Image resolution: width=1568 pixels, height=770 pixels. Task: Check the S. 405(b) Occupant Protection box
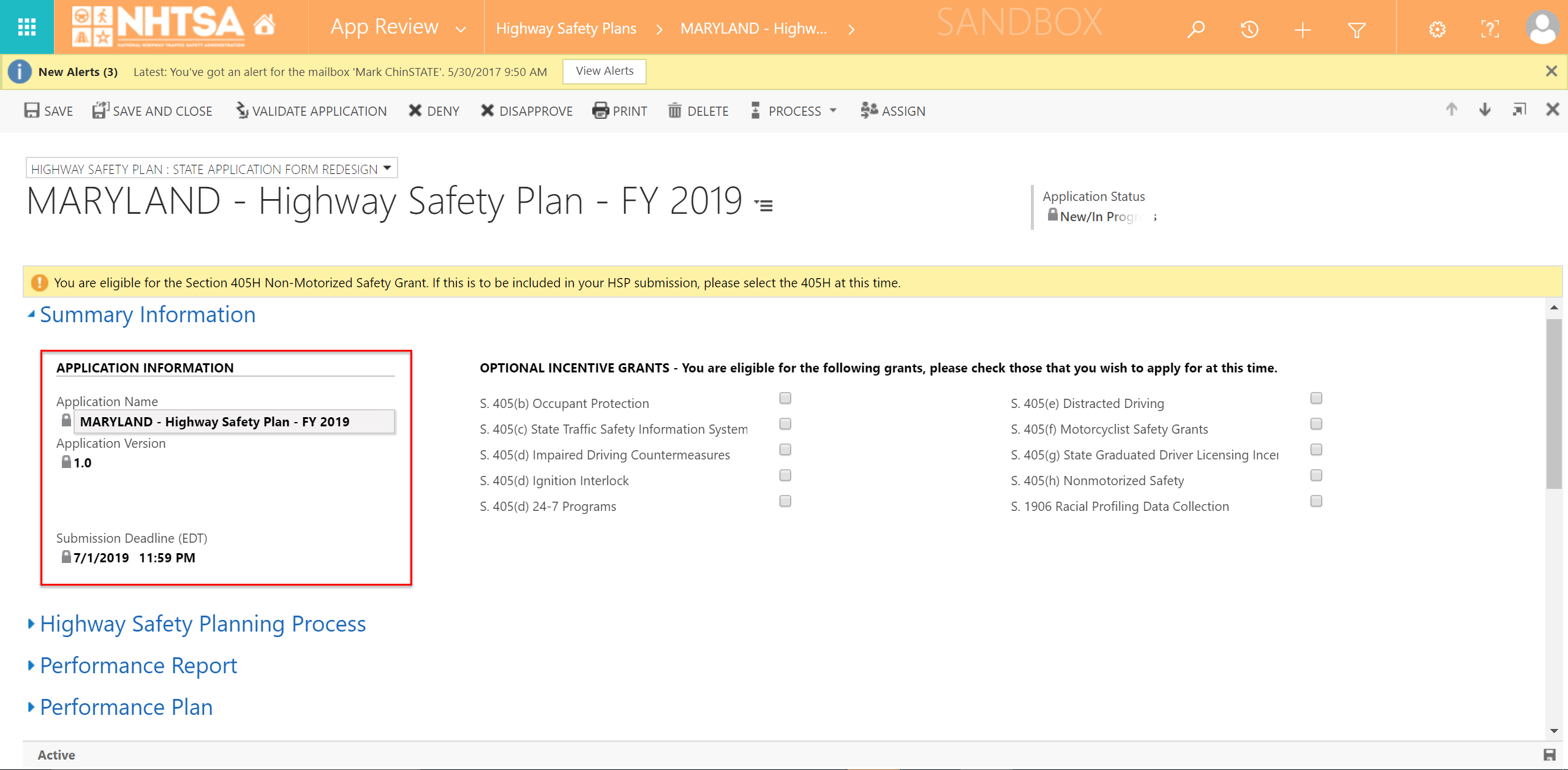tap(785, 398)
